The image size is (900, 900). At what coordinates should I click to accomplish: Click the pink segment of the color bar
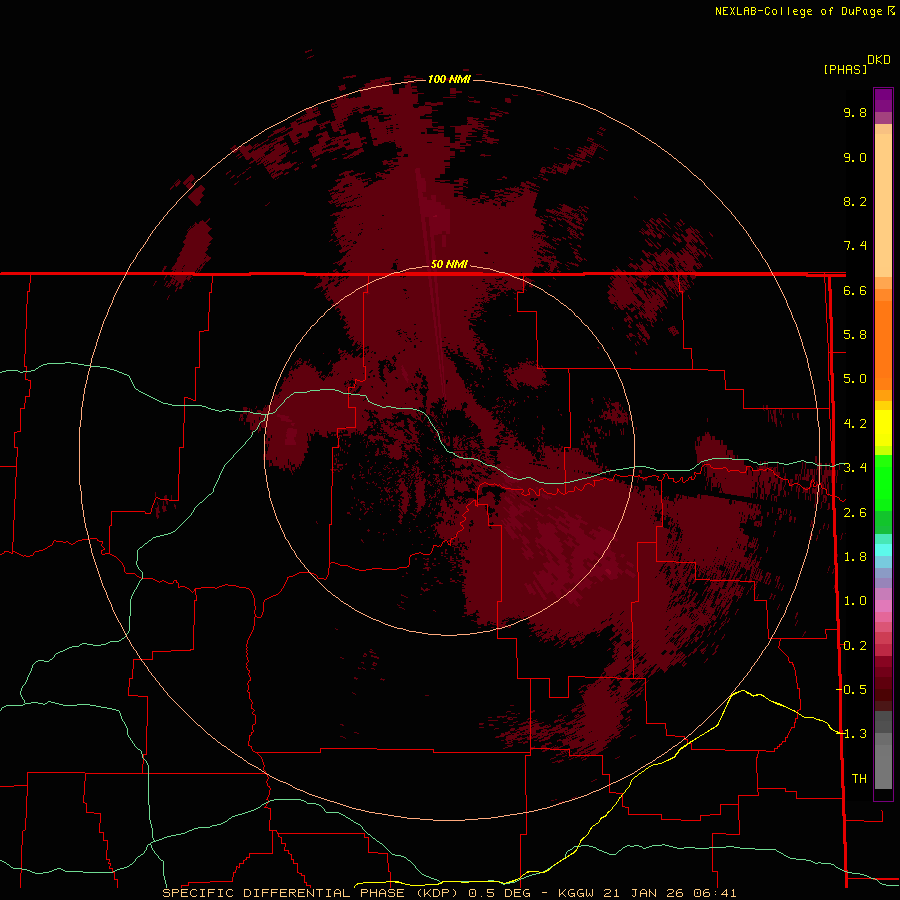coord(883,606)
